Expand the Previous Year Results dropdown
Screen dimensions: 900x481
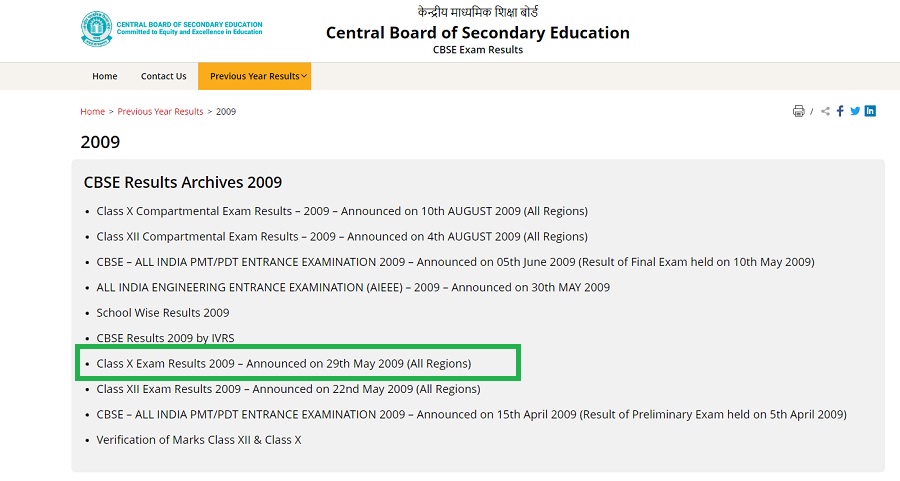pyautogui.click(x=254, y=76)
